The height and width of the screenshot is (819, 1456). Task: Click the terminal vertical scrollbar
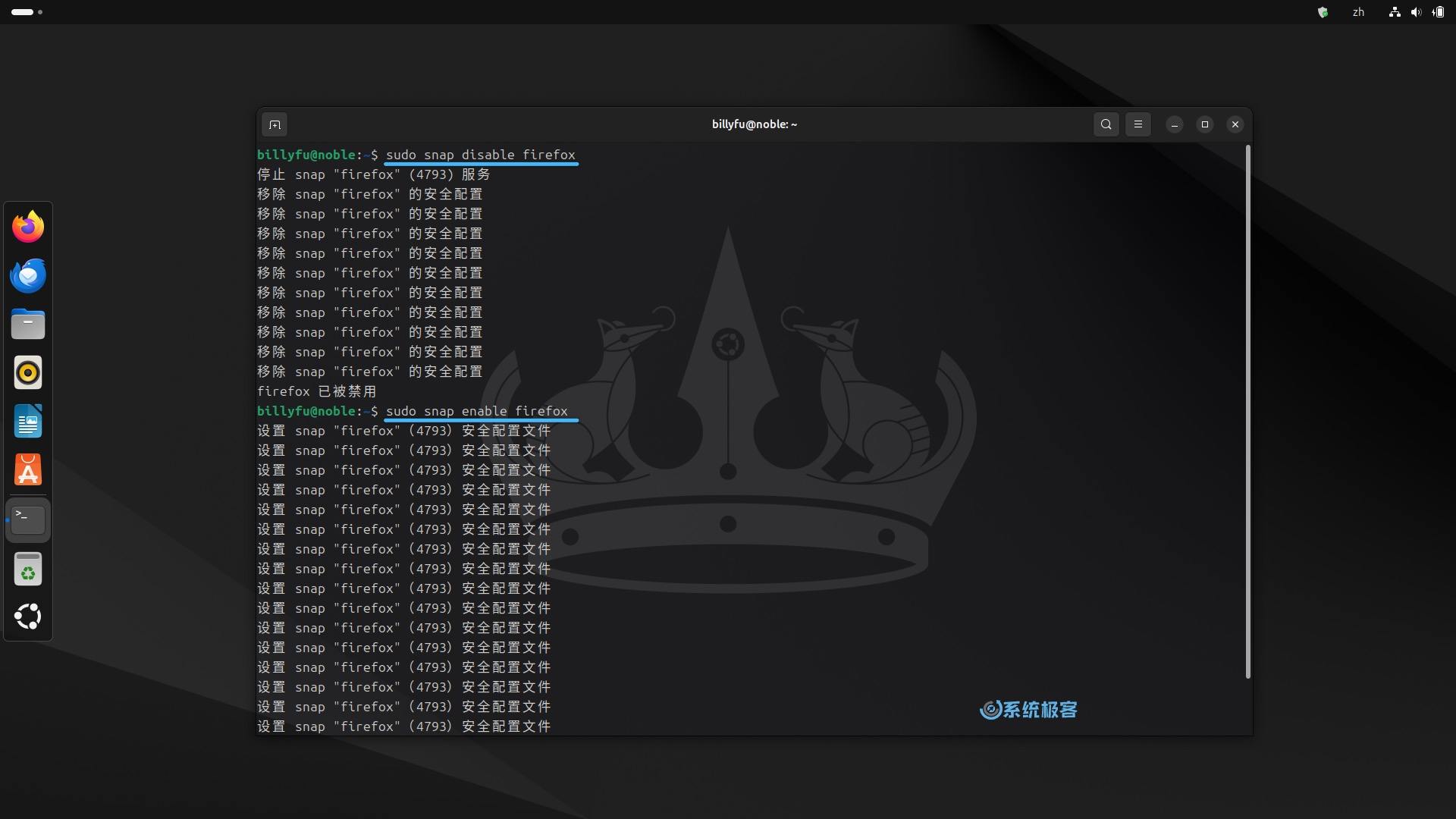(x=1247, y=412)
